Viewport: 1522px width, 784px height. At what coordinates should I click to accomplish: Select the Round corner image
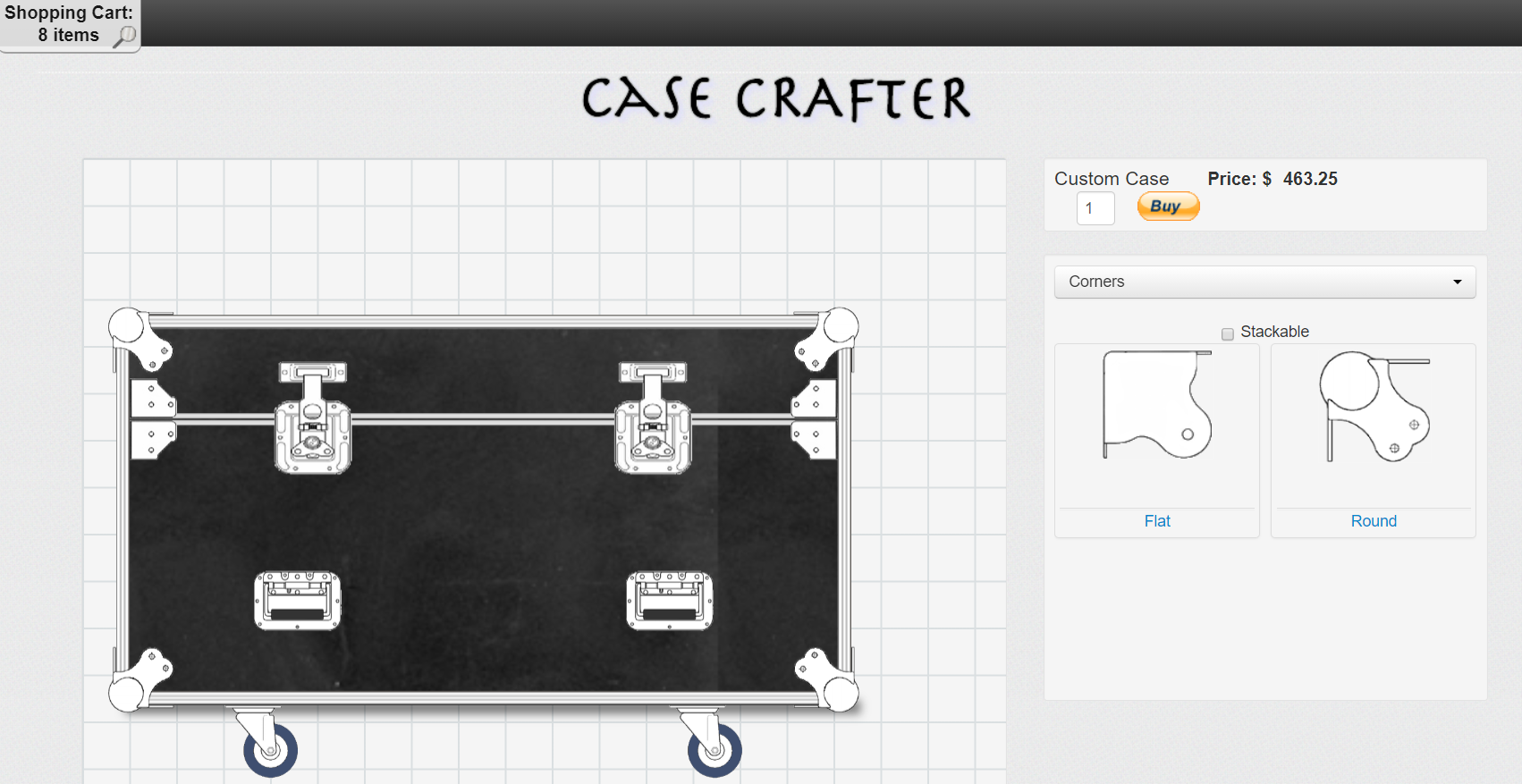coord(1374,407)
